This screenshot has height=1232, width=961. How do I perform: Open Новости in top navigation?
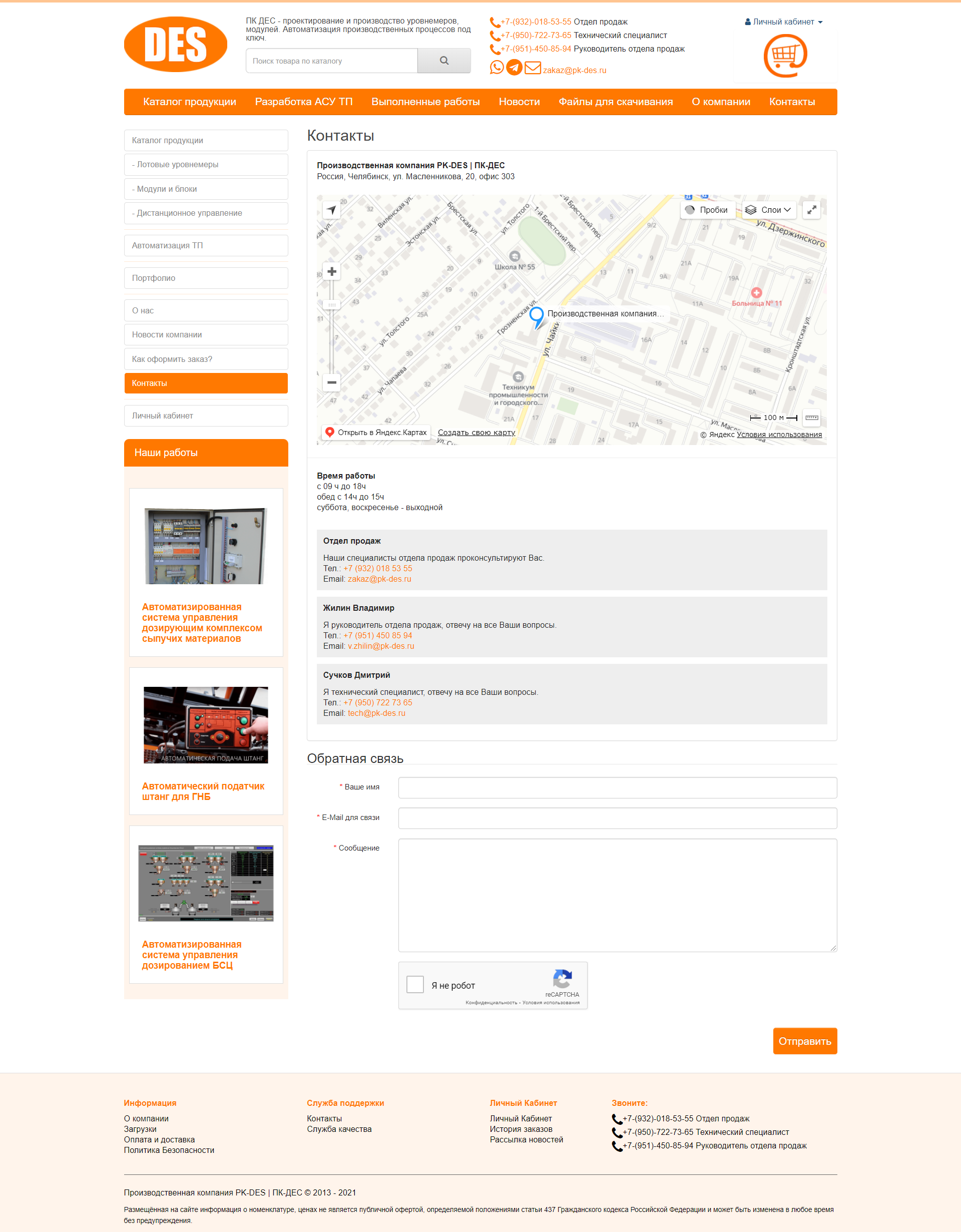(519, 102)
